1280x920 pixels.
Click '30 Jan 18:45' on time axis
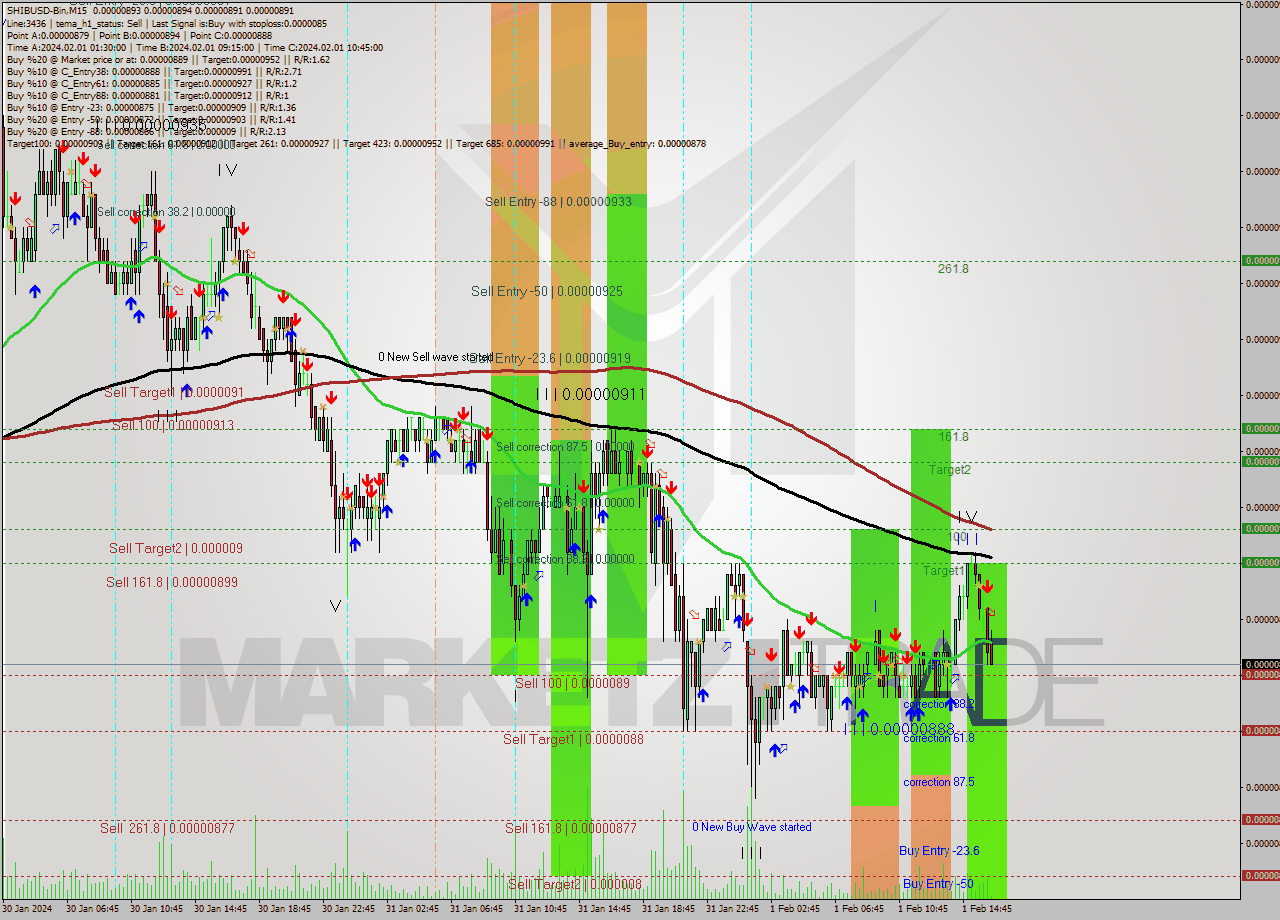click(x=283, y=909)
